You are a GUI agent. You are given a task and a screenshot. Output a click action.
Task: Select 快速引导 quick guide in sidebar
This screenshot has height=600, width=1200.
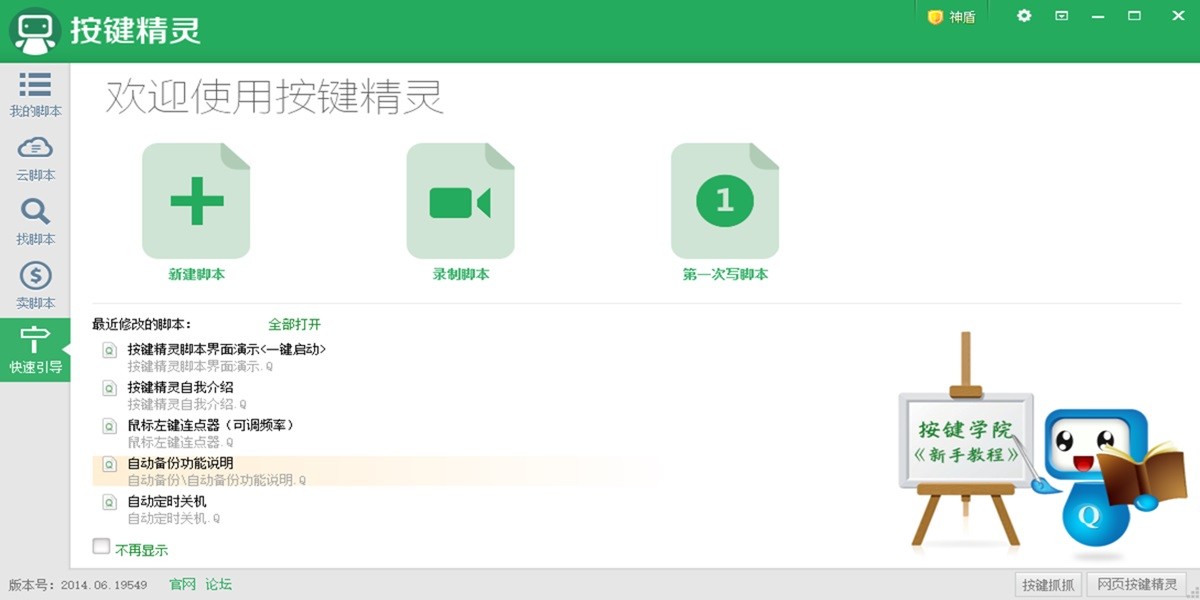coord(35,350)
